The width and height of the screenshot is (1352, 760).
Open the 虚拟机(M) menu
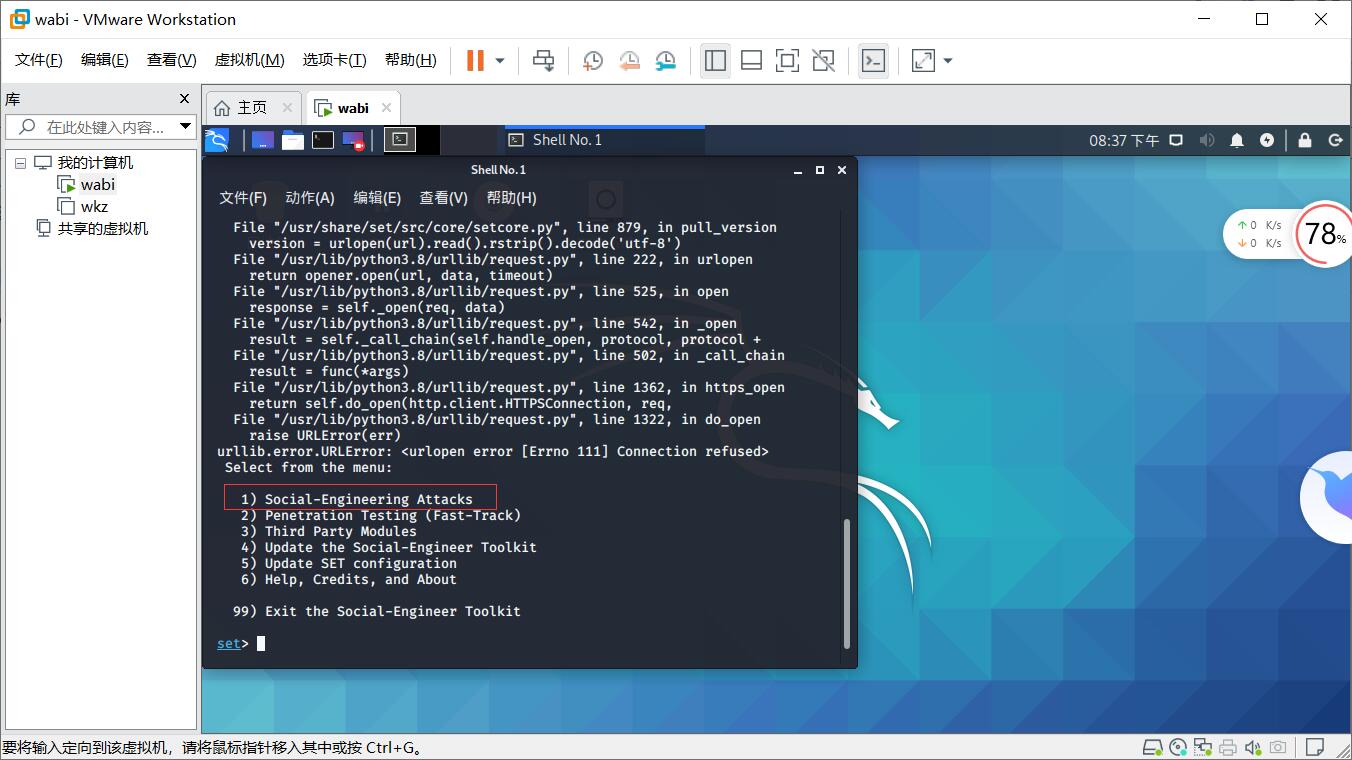point(250,60)
